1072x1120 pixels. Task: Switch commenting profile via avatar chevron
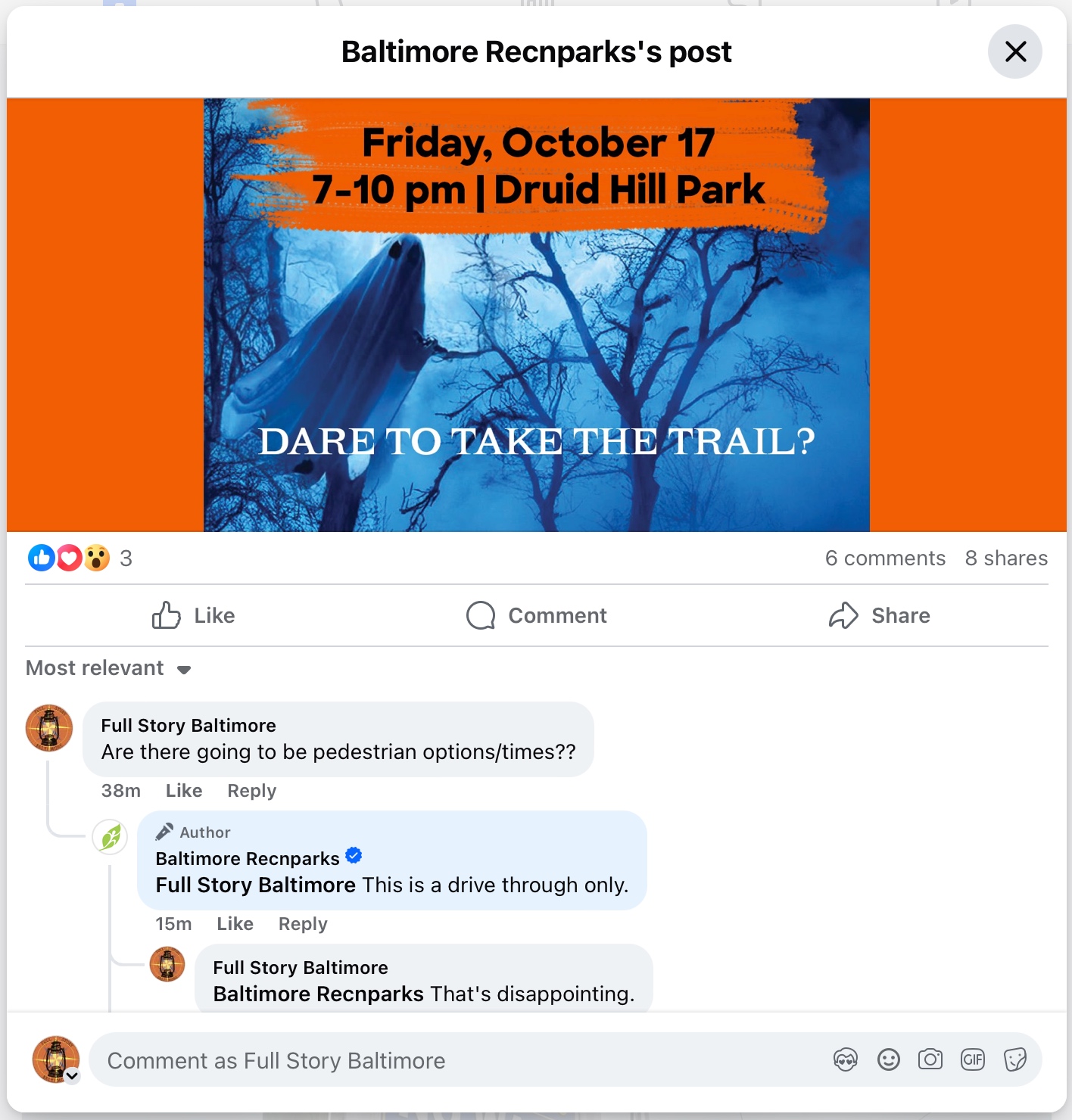[72, 1075]
